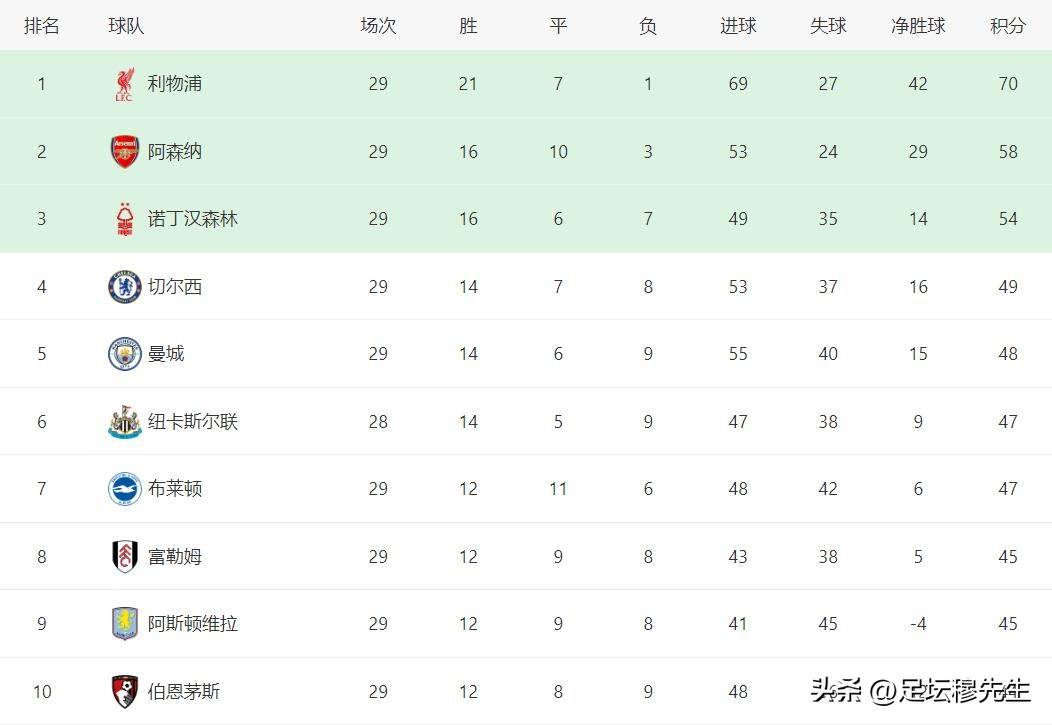Click the 进球 column header
The height and width of the screenshot is (725, 1052).
[x=738, y=26]
